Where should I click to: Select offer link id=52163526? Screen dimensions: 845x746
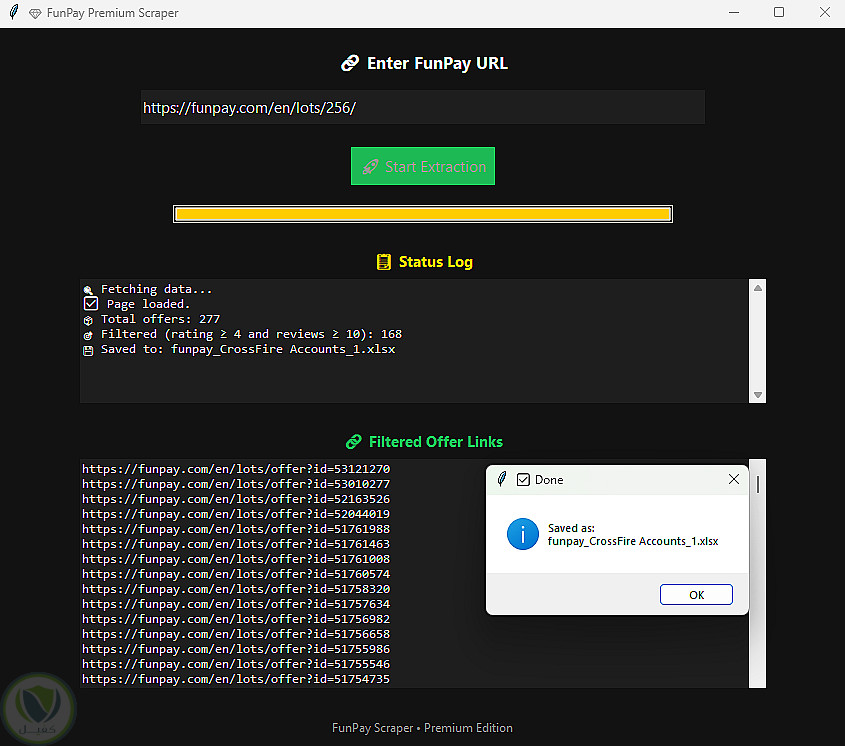236,499
